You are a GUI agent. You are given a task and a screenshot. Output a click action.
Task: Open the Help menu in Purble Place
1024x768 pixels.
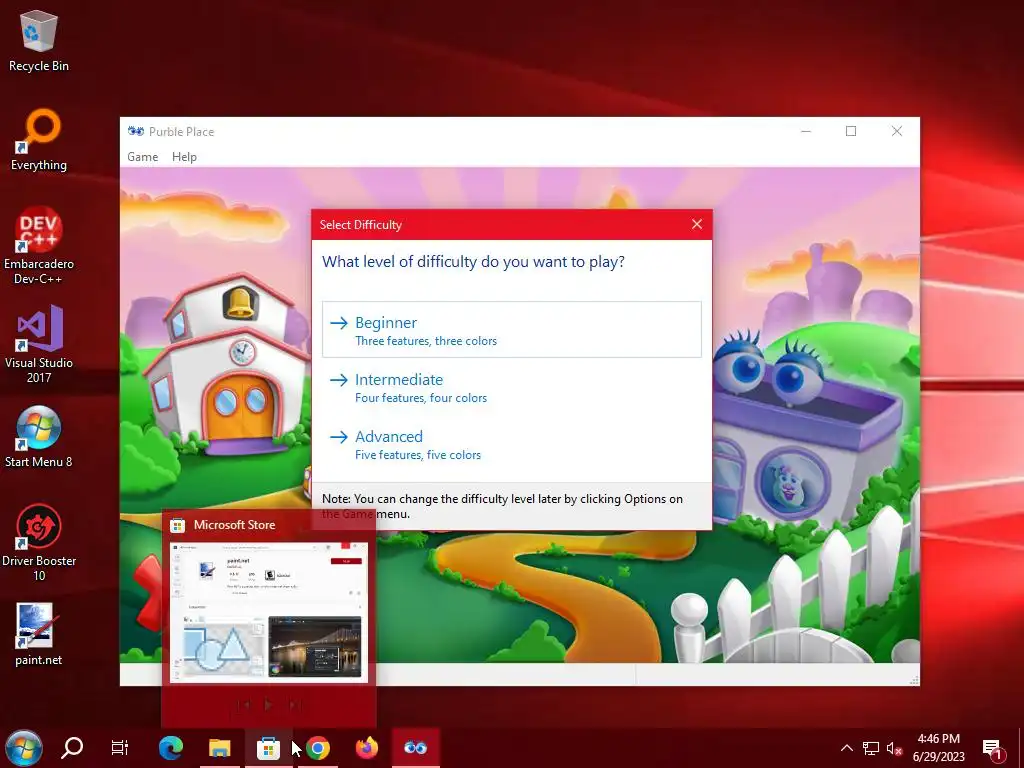[x=184, y=157]
